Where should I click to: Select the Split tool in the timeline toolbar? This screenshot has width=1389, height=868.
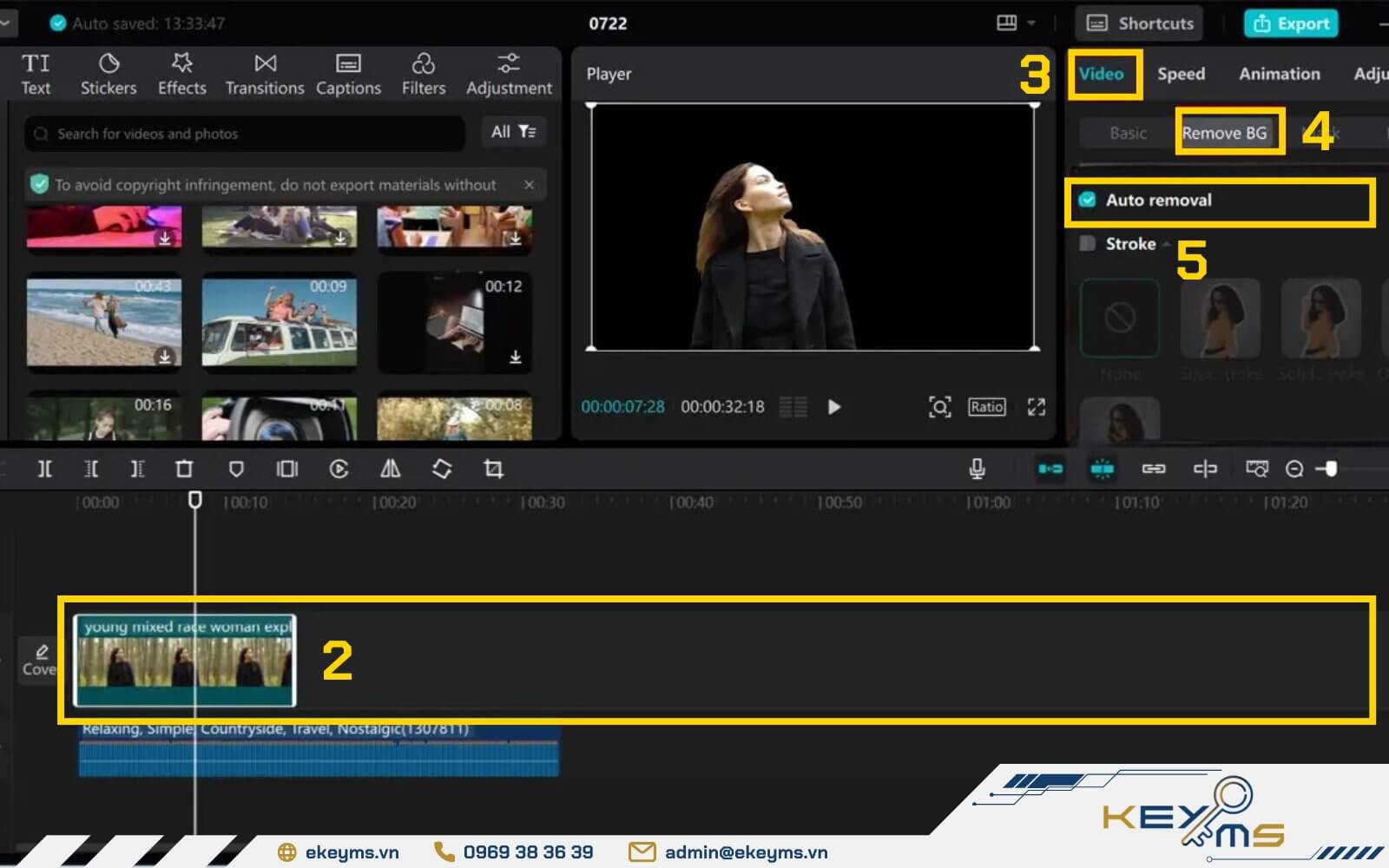[45, 469]
